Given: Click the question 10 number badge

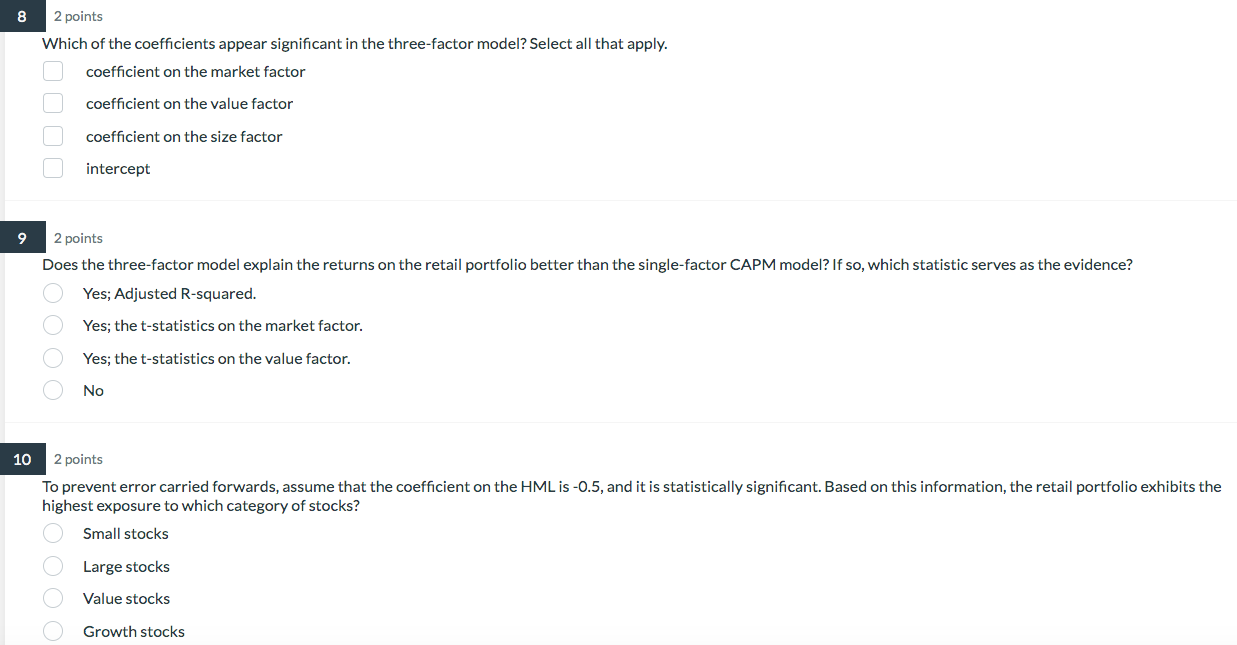Looking at the screenshot, I should 22,458.
